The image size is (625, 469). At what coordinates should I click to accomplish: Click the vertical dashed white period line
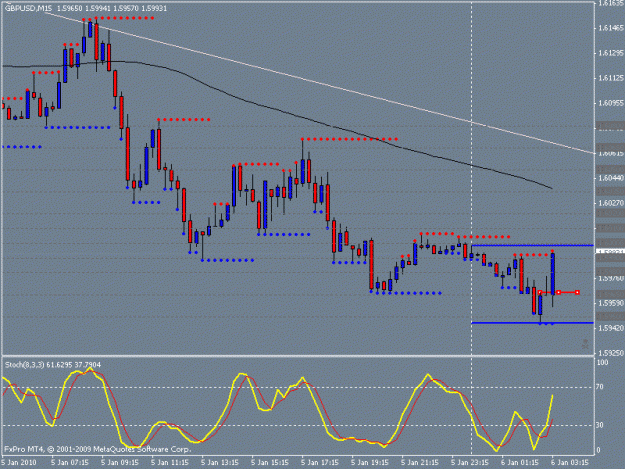coord(472,227)
